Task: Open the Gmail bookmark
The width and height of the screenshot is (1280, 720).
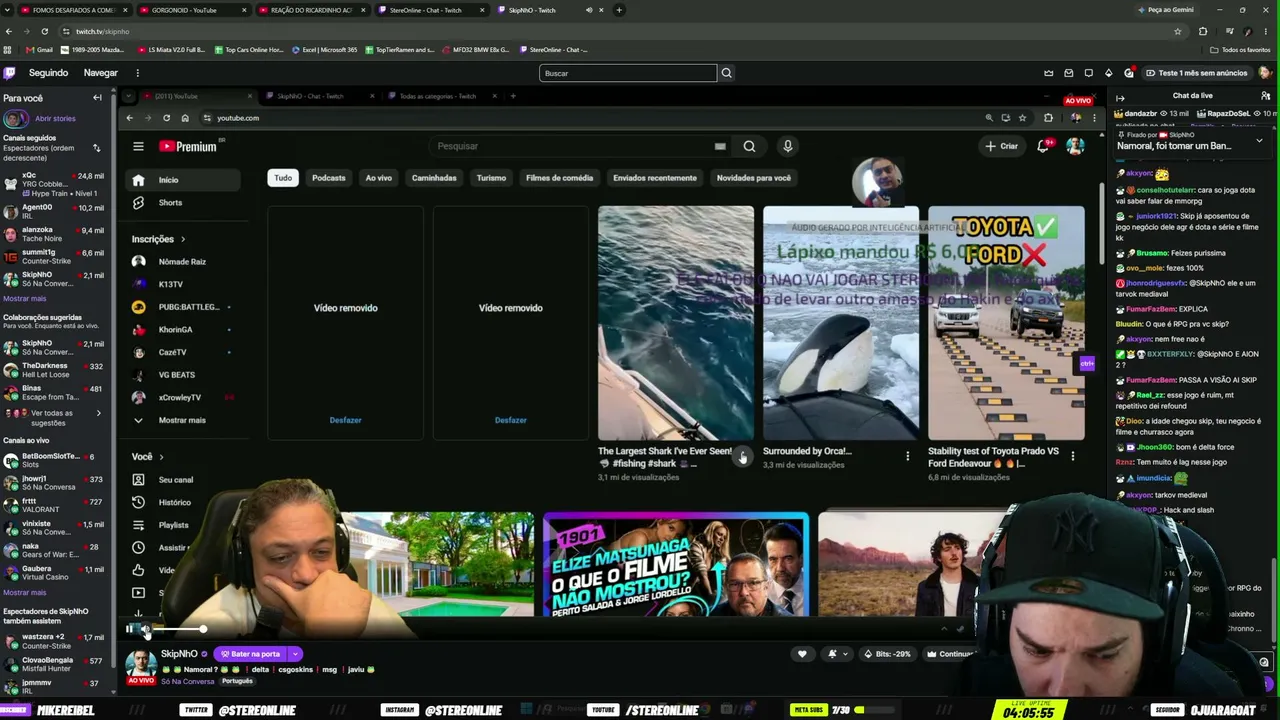Action: click(x=39, y=49)
